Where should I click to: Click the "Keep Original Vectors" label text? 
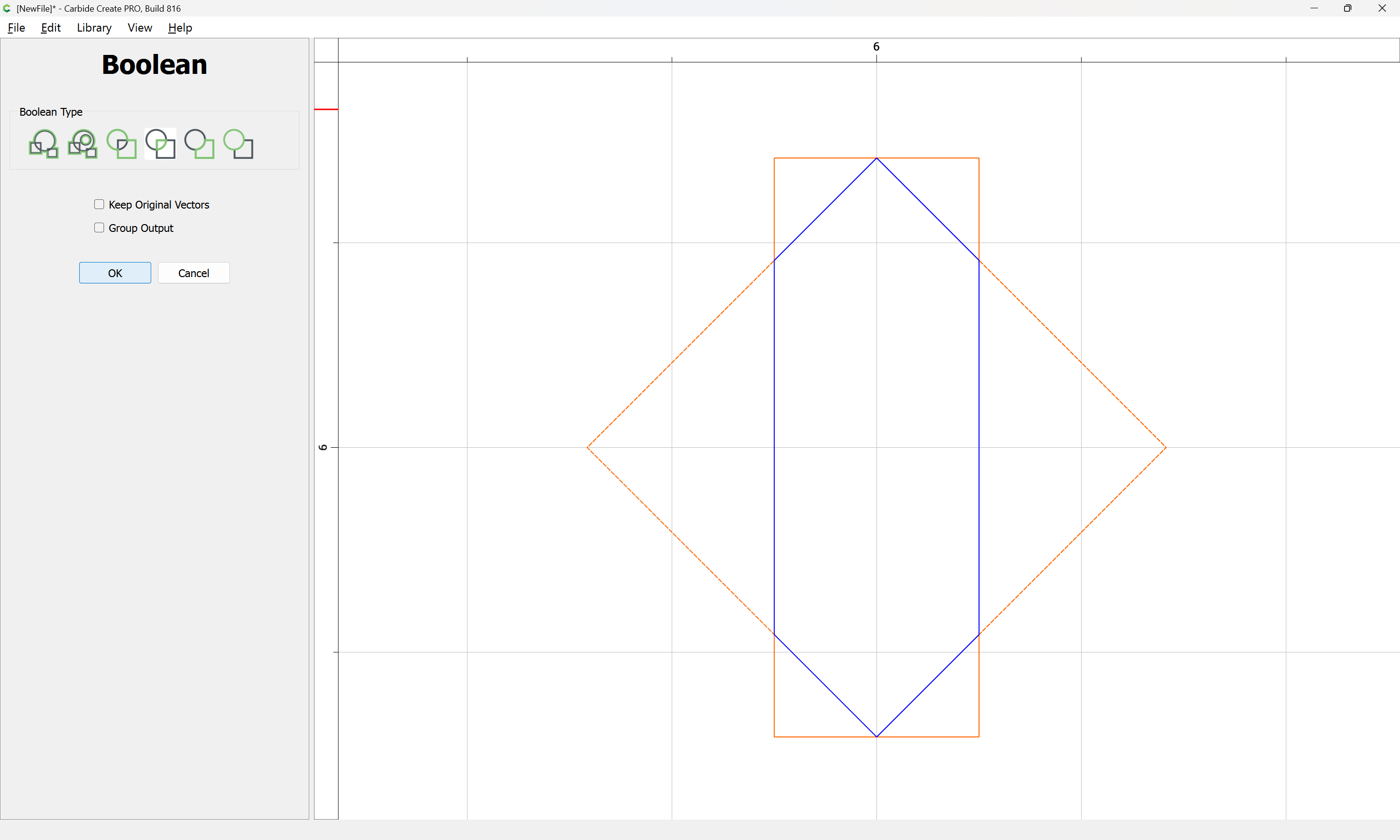click(159, 205)
